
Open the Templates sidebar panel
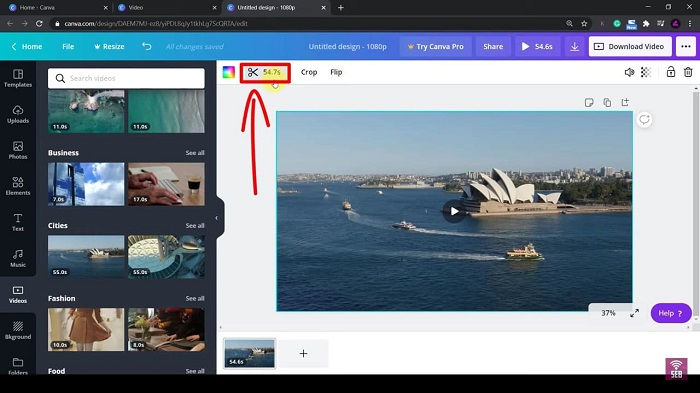[x=18, y=78]
